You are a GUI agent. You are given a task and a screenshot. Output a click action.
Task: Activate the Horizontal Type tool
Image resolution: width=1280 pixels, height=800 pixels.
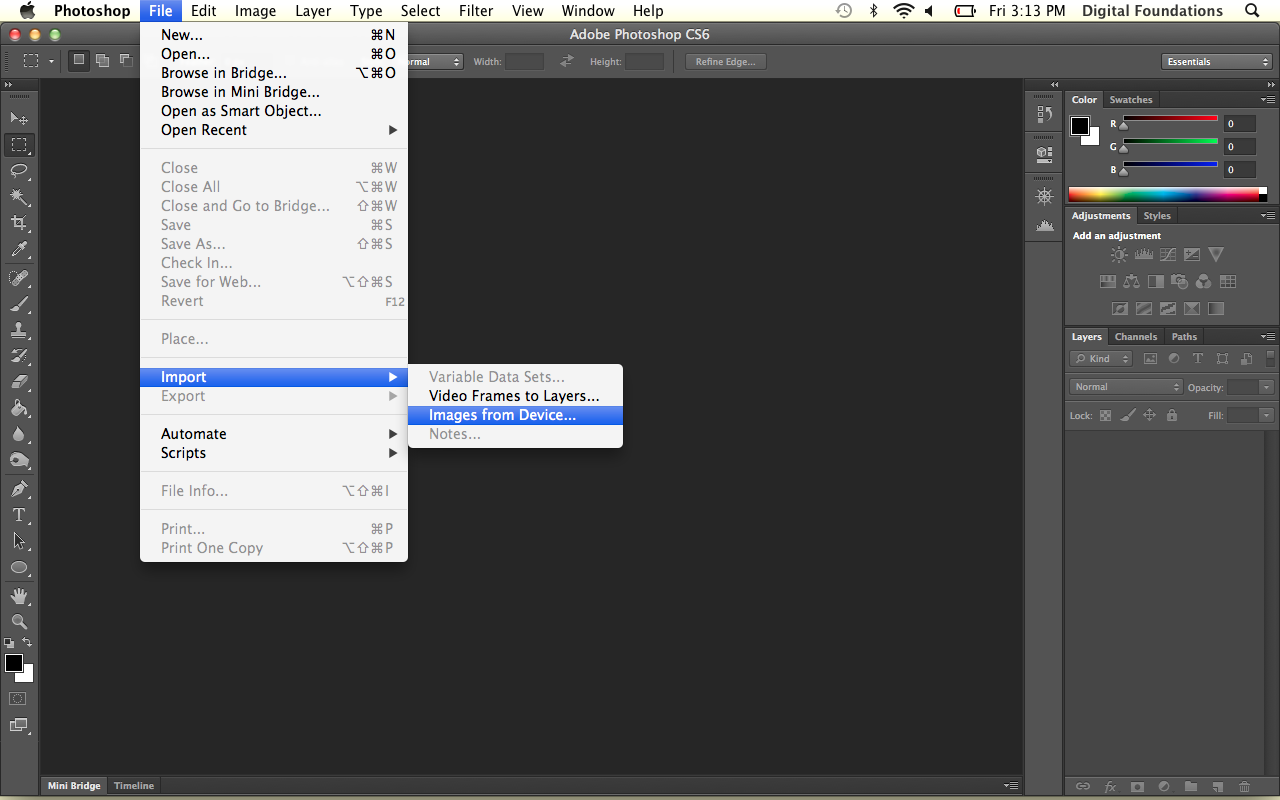(19, 515)
